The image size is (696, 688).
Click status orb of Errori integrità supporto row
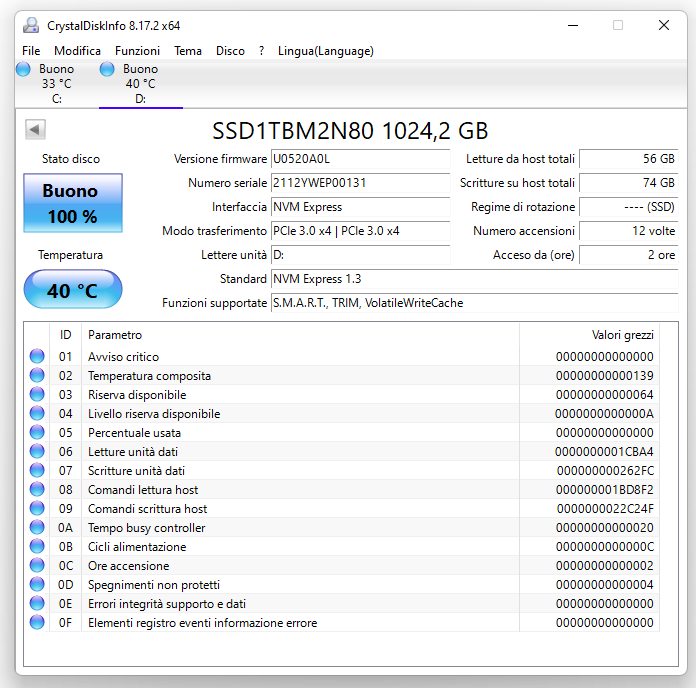[37, 603]
